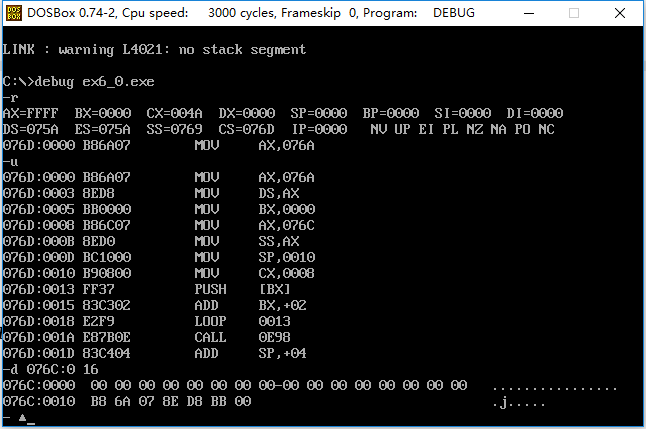The width and height of the screenshot is (646, 429).
Task: Click the 076C:0000 memory dump row
Action: coord(310,385)
